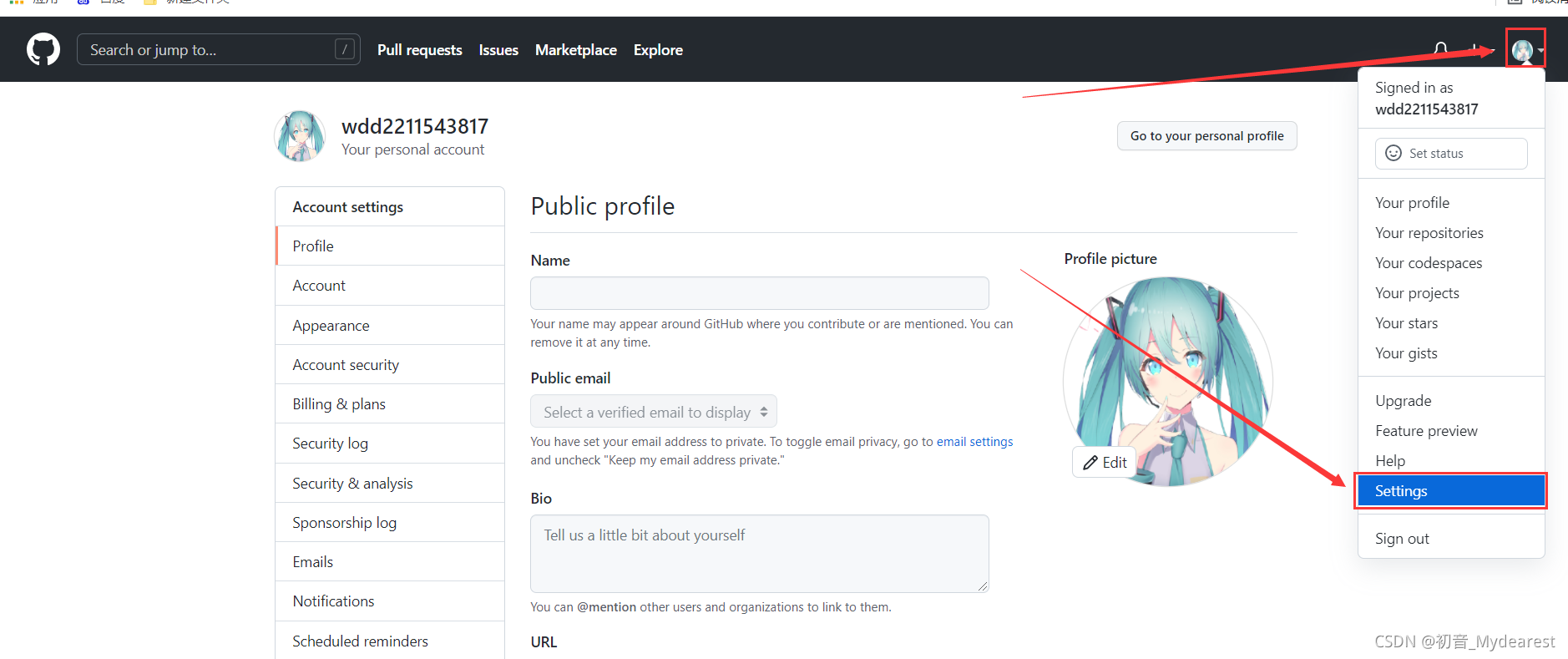This screenshot has height=659, width=1568.
Task: Focus the Search or jump to field
Action: click(219, 49)
